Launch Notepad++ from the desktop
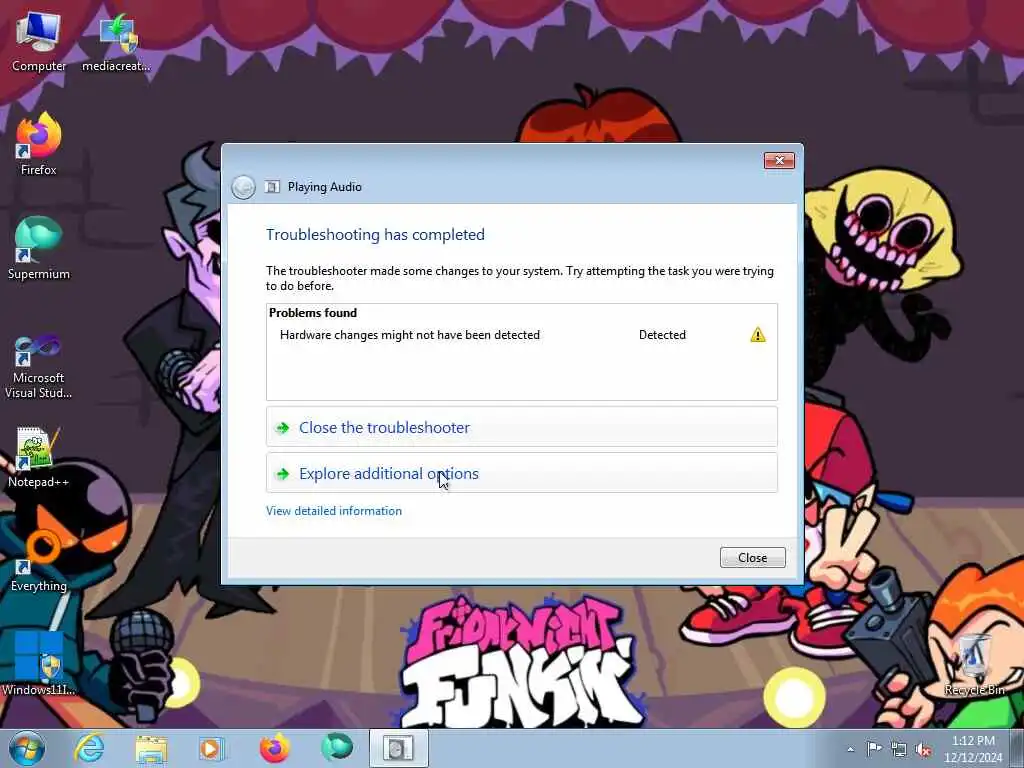1024x768 pixels. click(38, 457)
